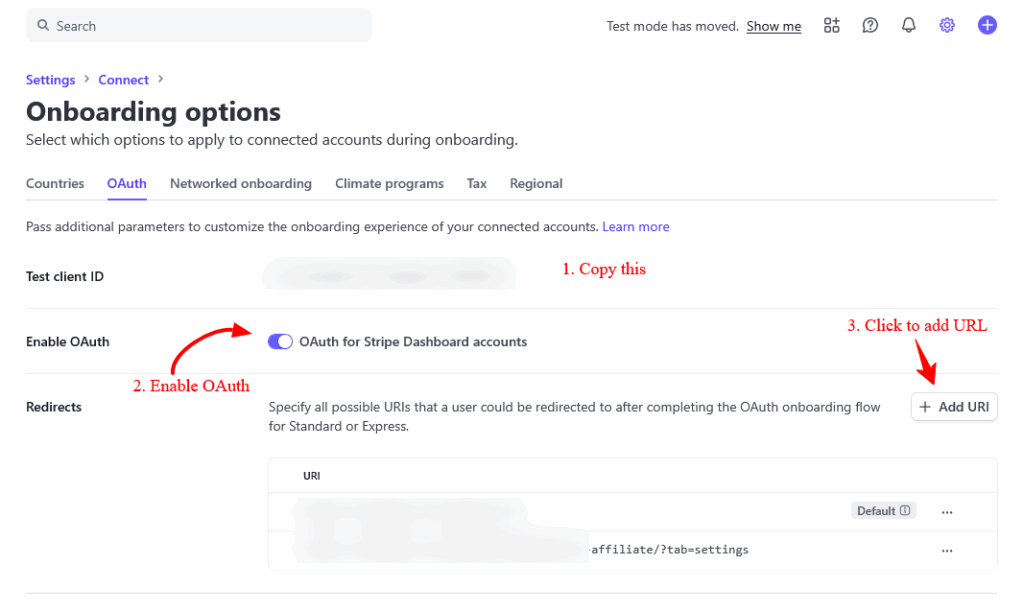Click the plus icon in Add URI

click(925, 407)
